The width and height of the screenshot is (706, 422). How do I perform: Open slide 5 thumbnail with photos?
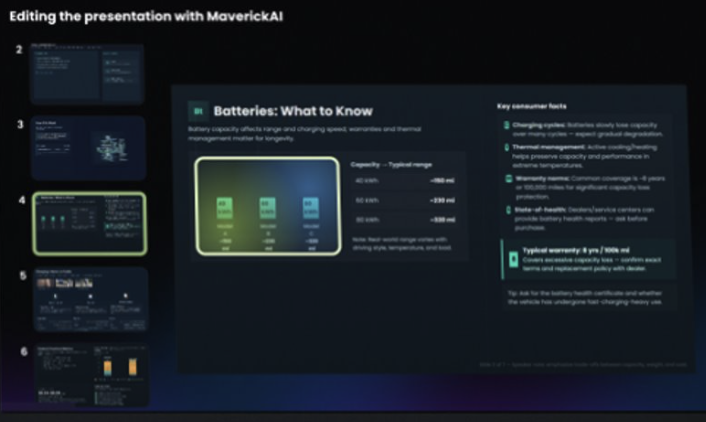pyautogui.click(x=91, y=299)
